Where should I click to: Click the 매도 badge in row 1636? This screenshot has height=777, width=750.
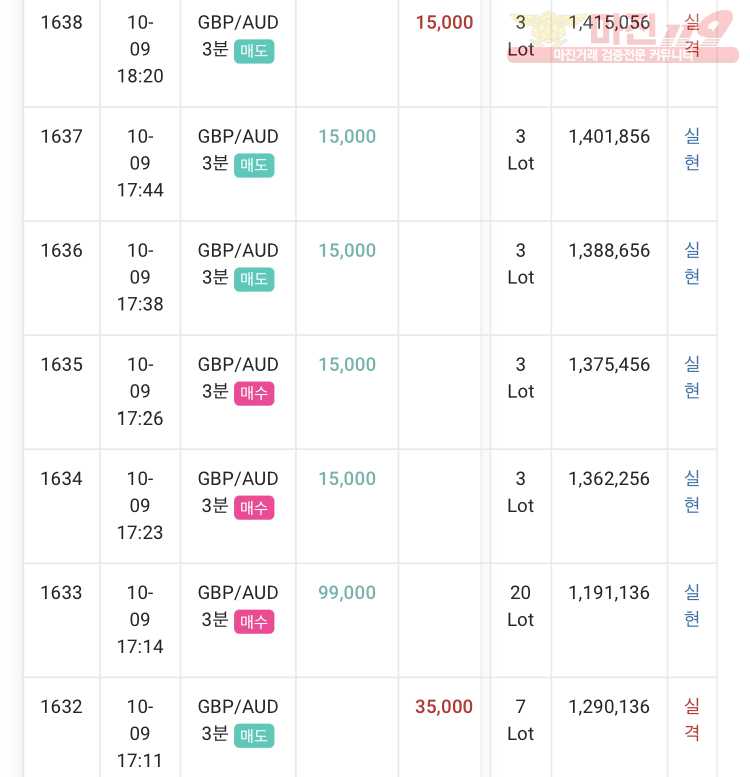click(x=254, y=279)
